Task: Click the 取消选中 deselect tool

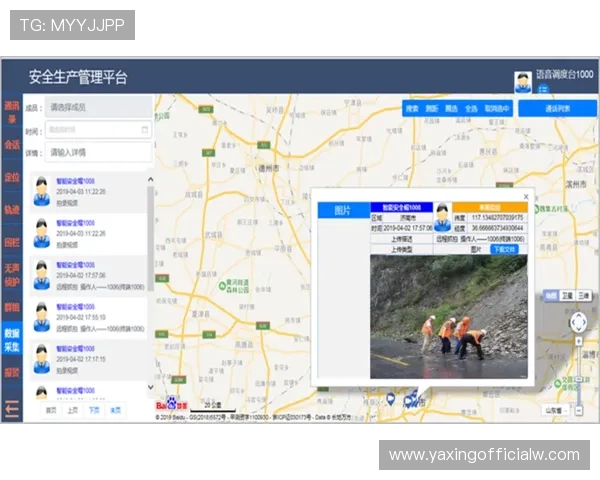Action: [x=497, y=109]
